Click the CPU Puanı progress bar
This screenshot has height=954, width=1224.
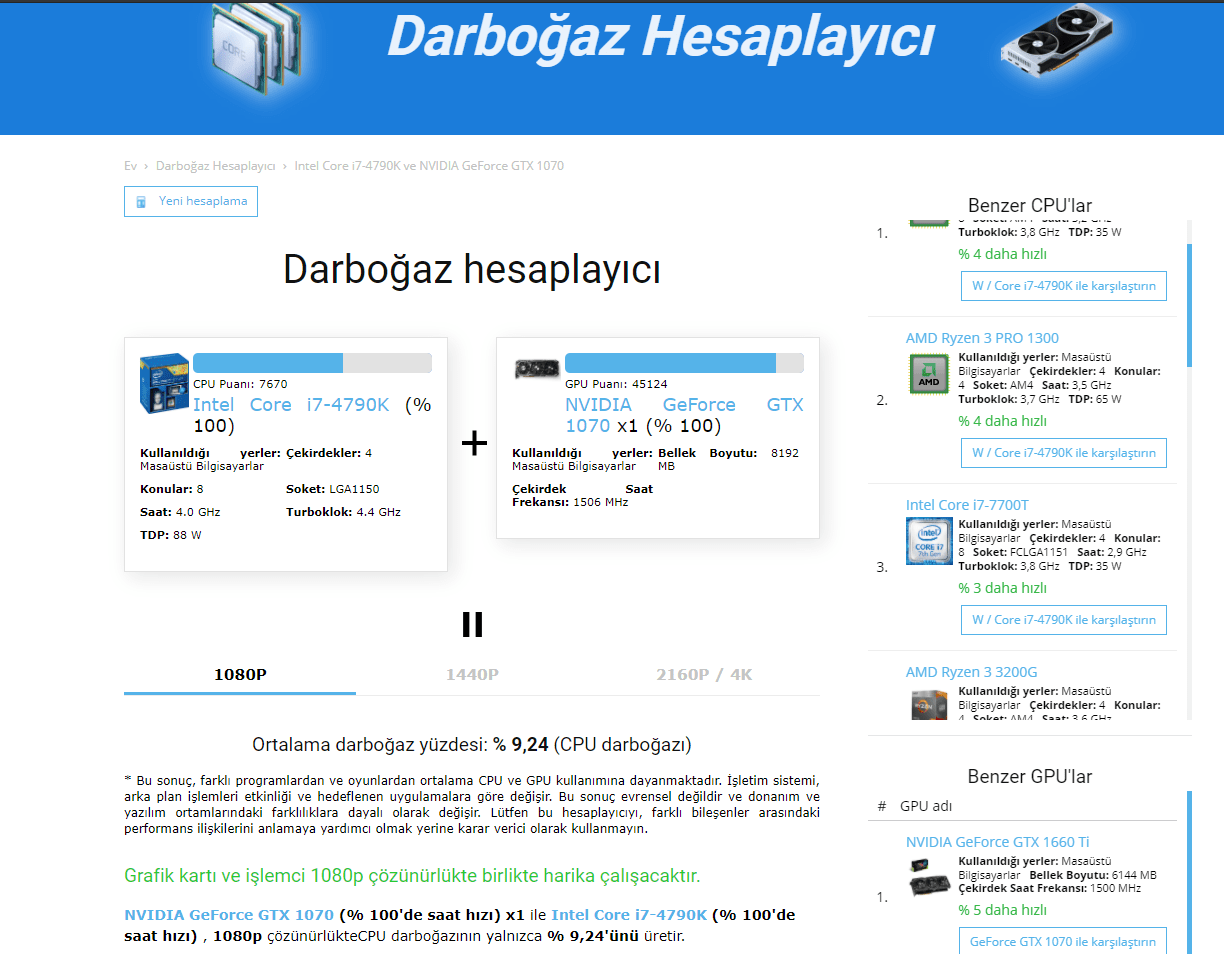coord(312,363)
